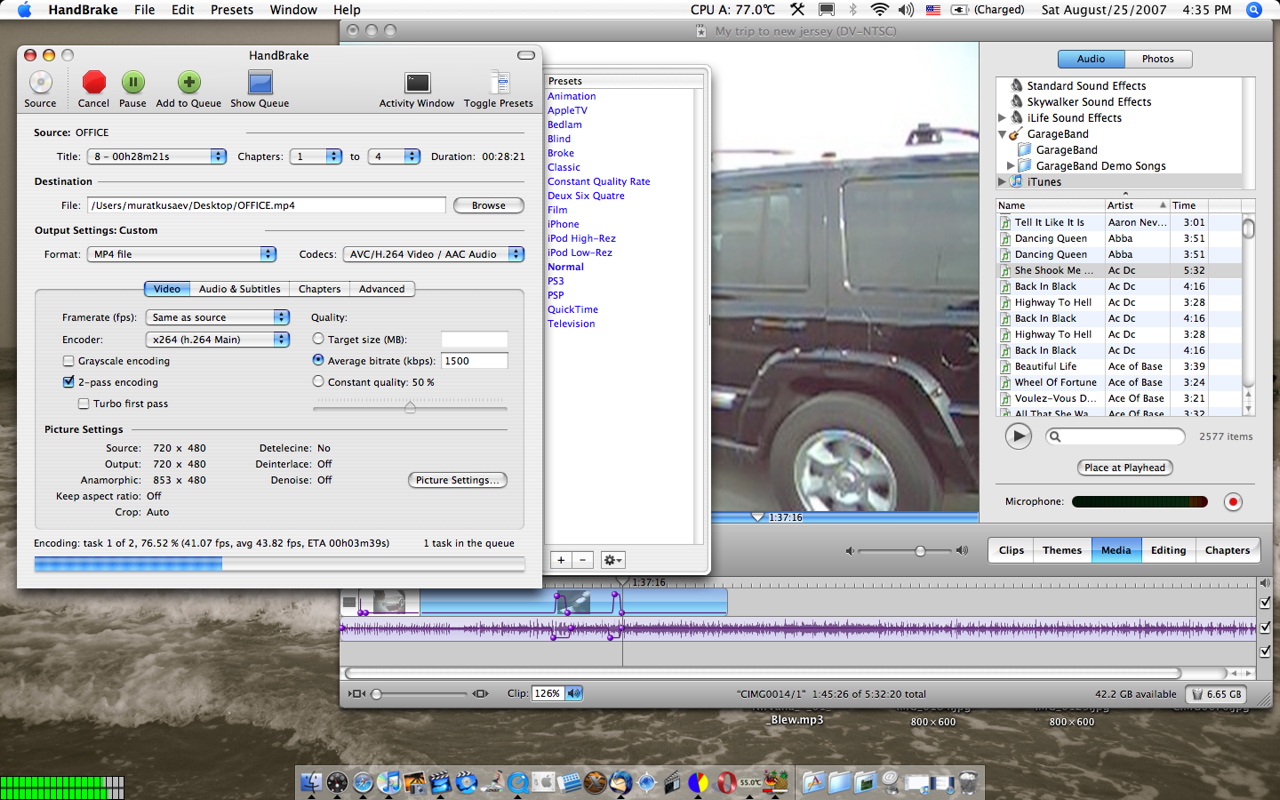Launch Safari from the Dock
Image resolution: width=1280 pixels, height=800 pixels.
click(x=363, y=783)
